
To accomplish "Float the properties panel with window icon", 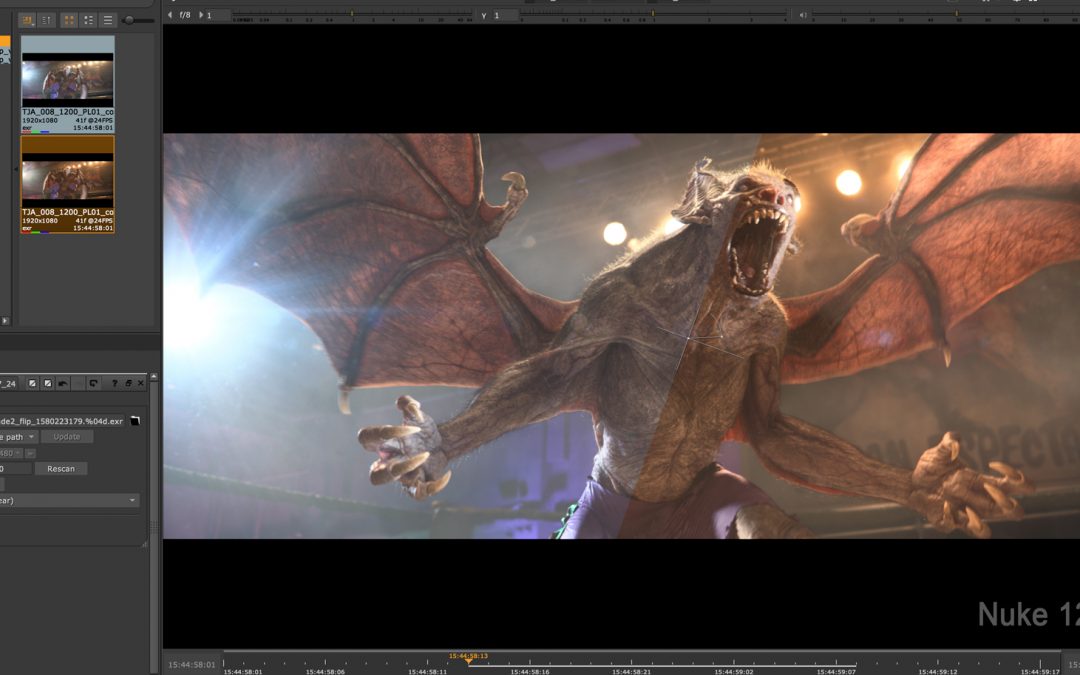I will tap(128, 384).
